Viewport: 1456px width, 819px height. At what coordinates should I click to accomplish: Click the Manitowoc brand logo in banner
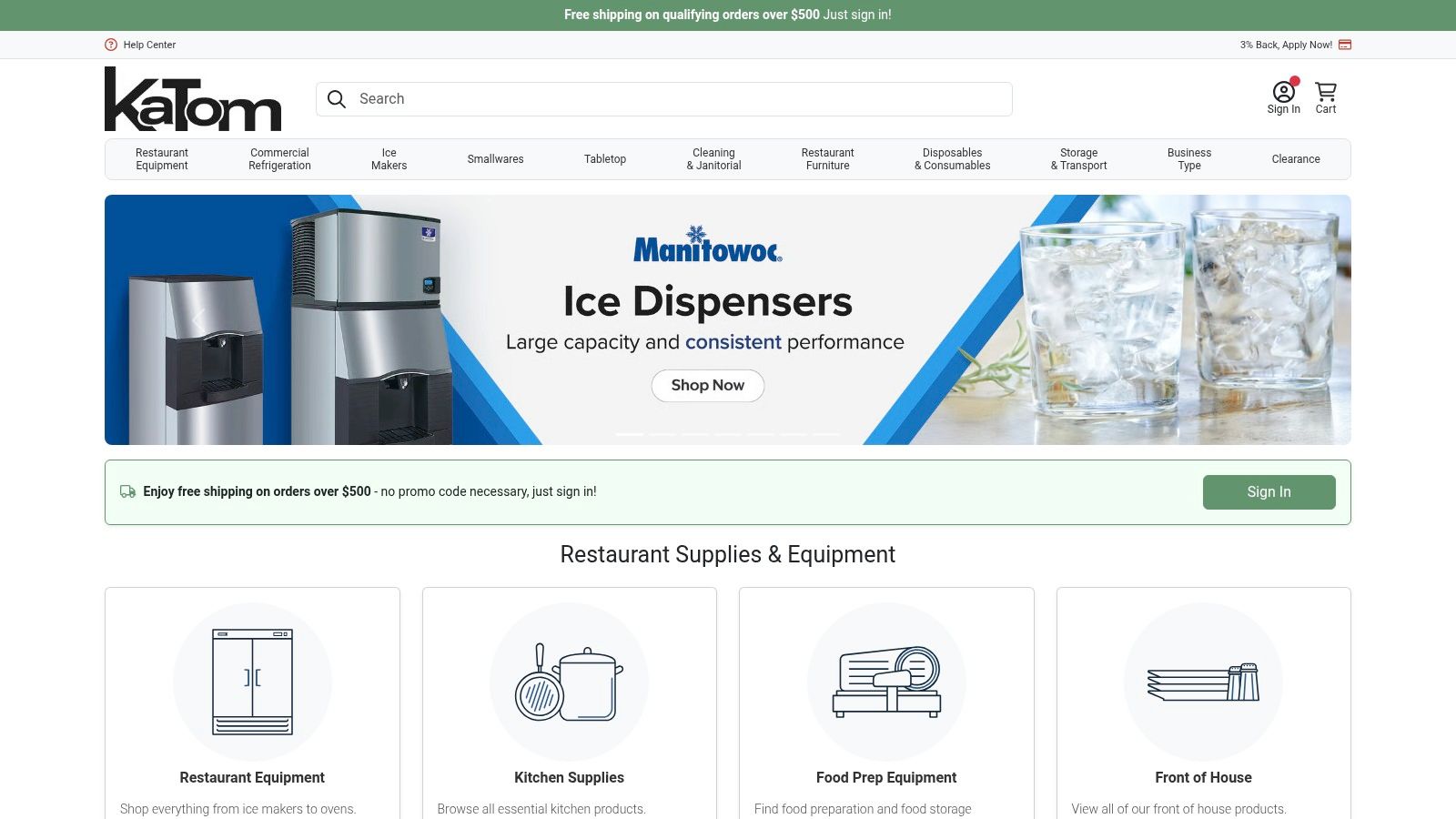pyautogui.click(x=708, y=244)
